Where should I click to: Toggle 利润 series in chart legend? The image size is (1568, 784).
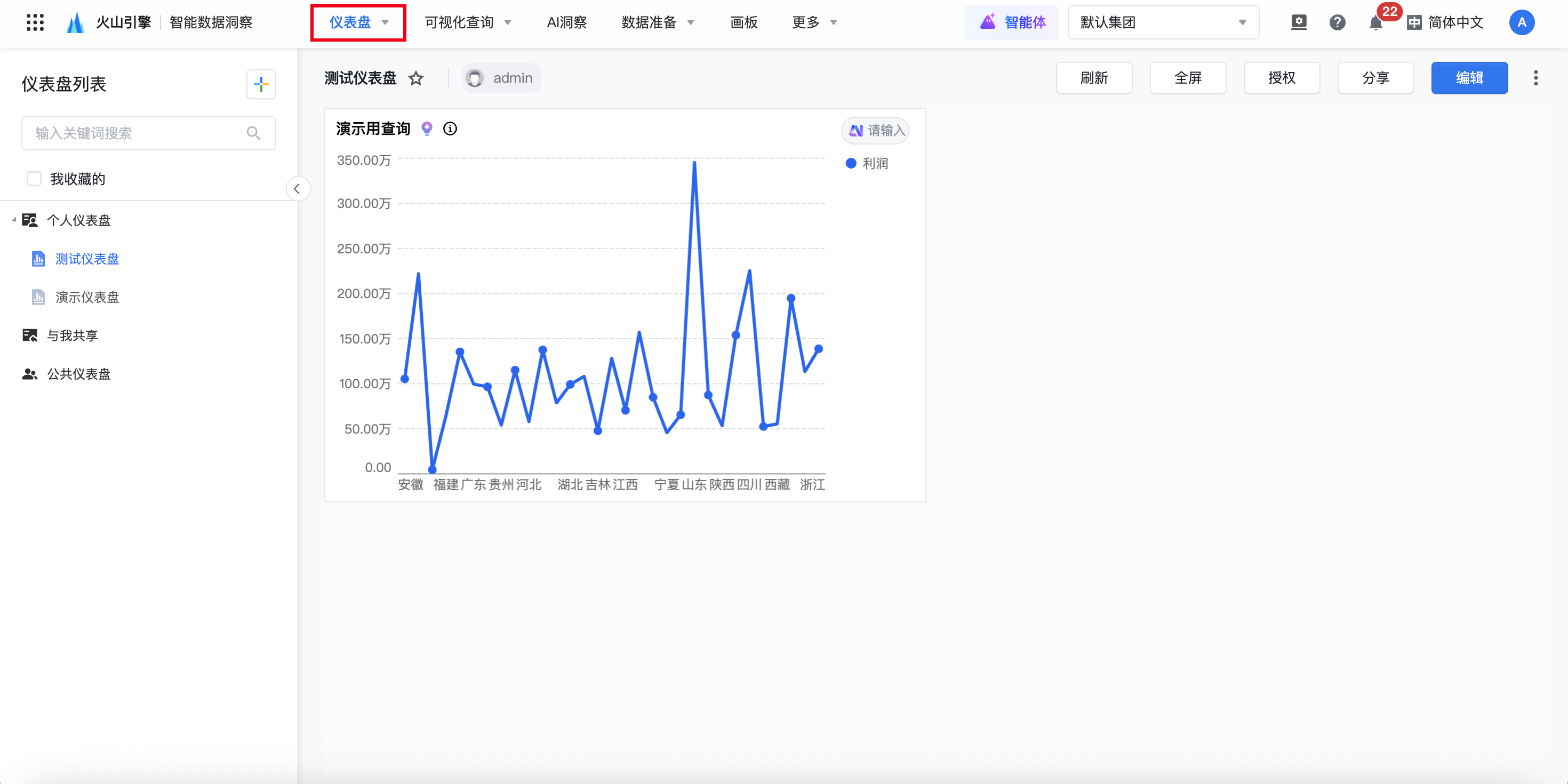pyautogui.click(x=867, y=163)
